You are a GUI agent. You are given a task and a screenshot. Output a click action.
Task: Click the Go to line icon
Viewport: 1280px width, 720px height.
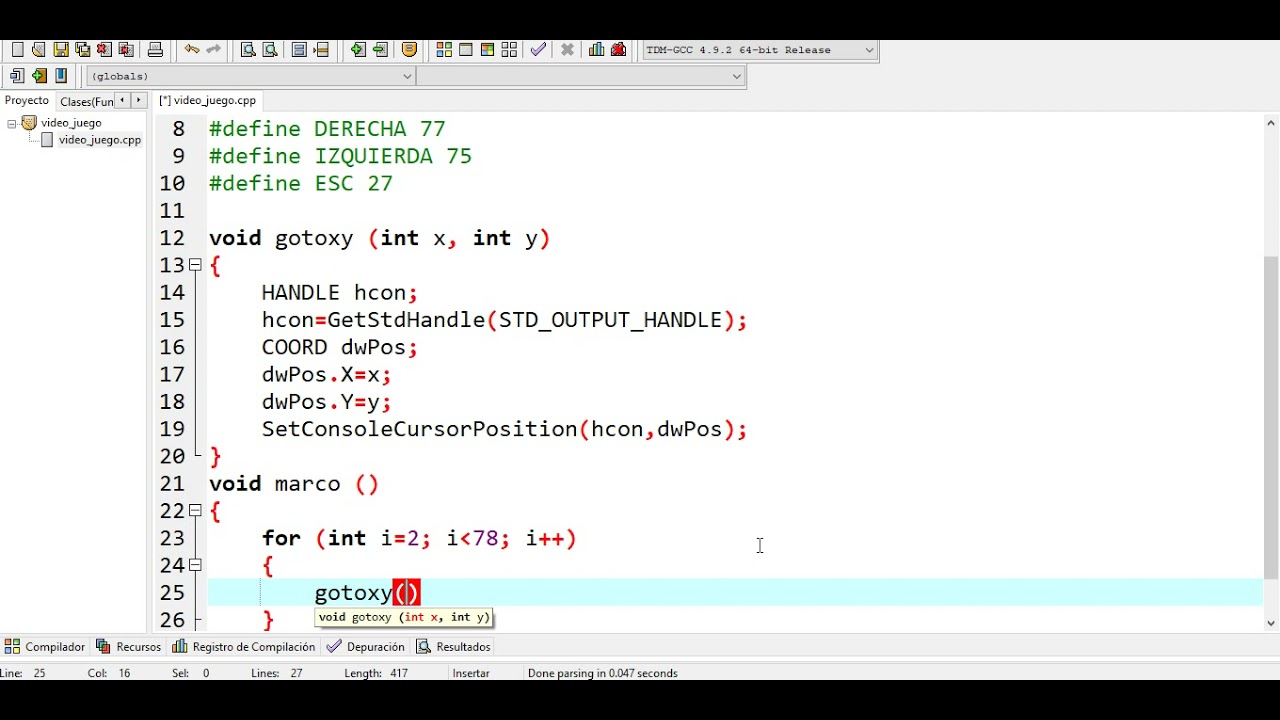coord(321,50)
